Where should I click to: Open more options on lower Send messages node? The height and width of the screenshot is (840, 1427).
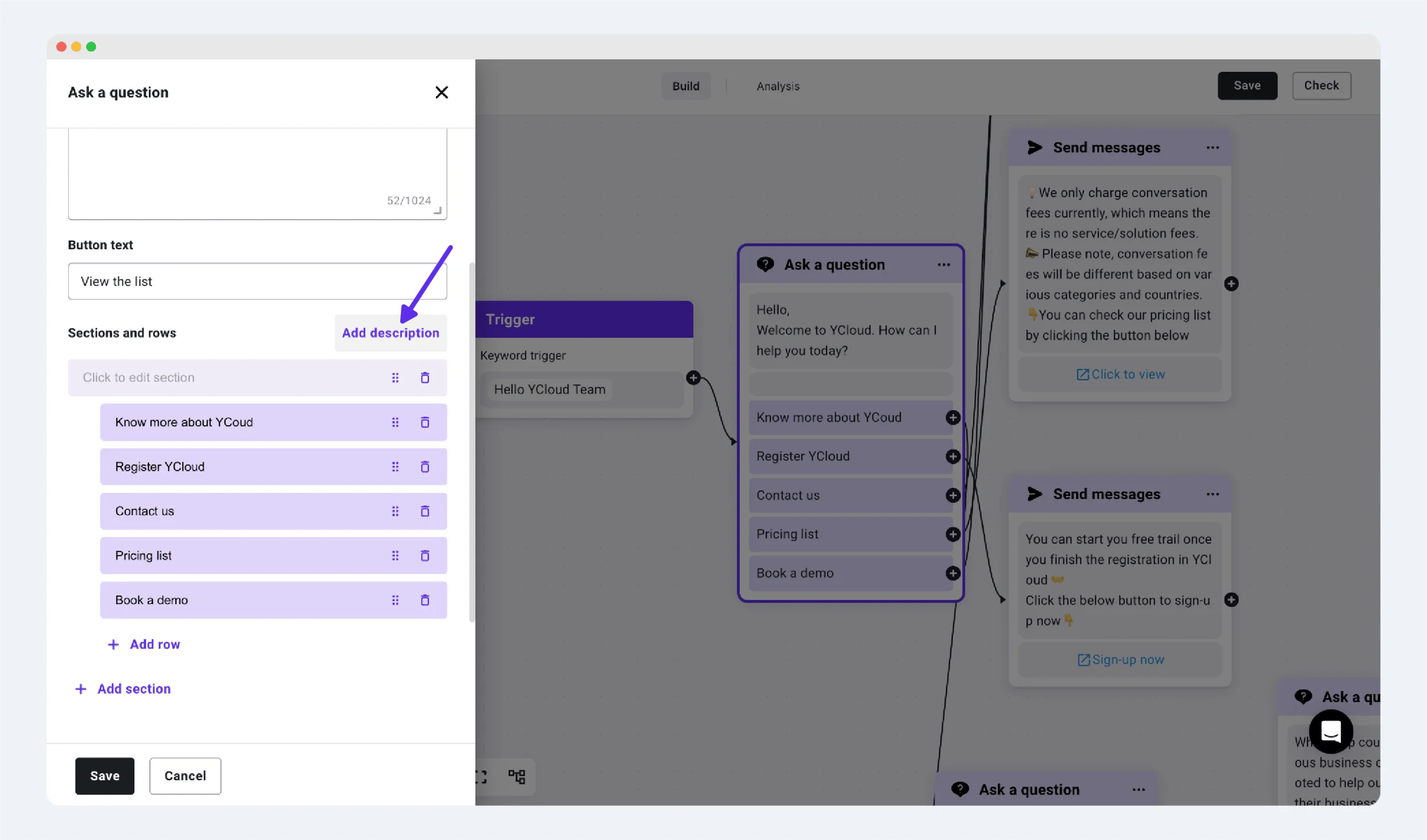click(1213, 494)
